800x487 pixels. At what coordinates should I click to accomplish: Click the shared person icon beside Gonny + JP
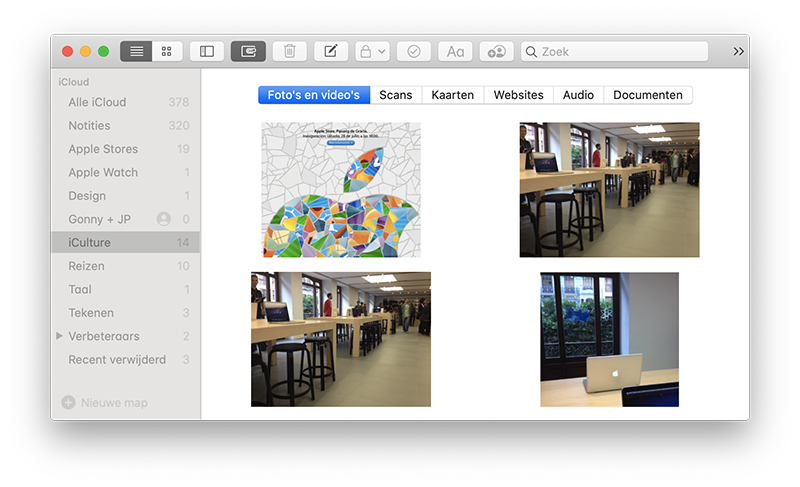pos(164,219)
